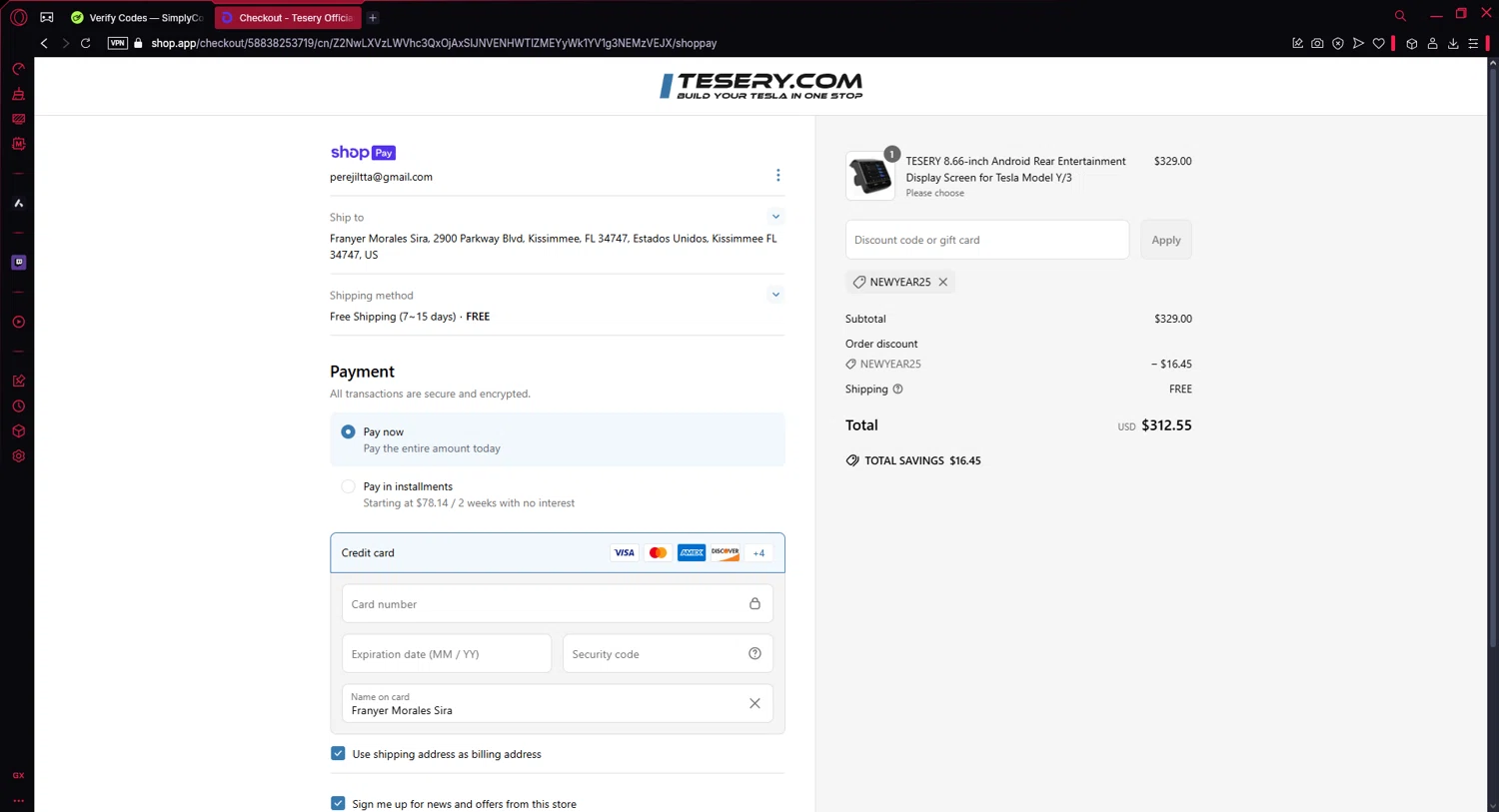Open toolbar extensions cube icon
The height and width of the screenshot is (812, 1499).
pyautogui.click(x=1412, y=43)
